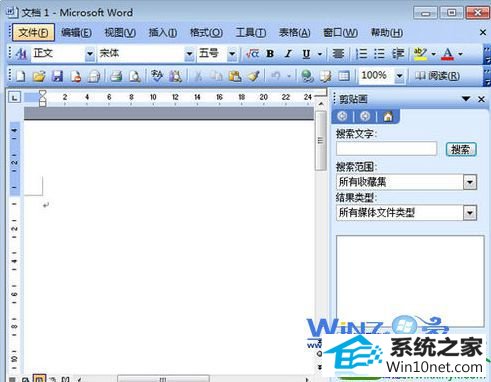
Task: Open the 表格(A) menu
Action: (294, 33)
